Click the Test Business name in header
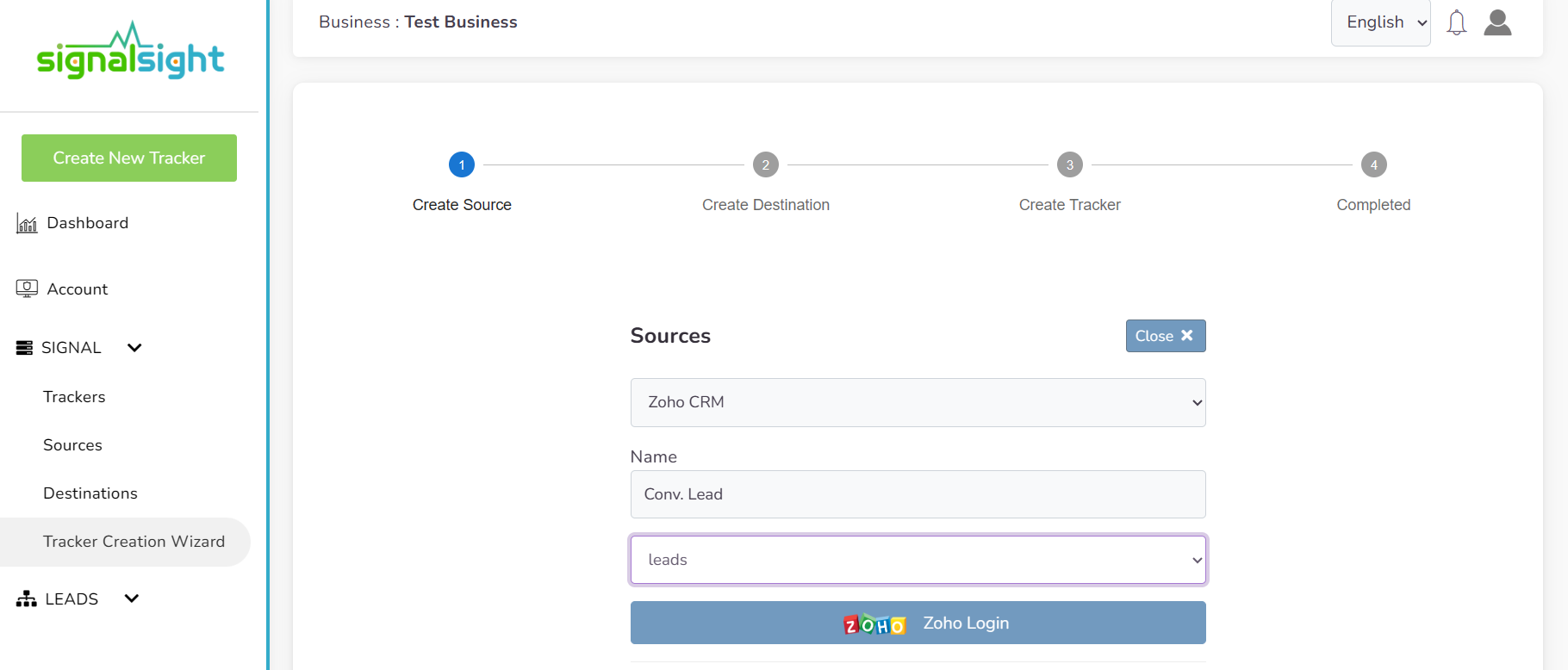The image size is (1568, 670). (x=461, y=22)
